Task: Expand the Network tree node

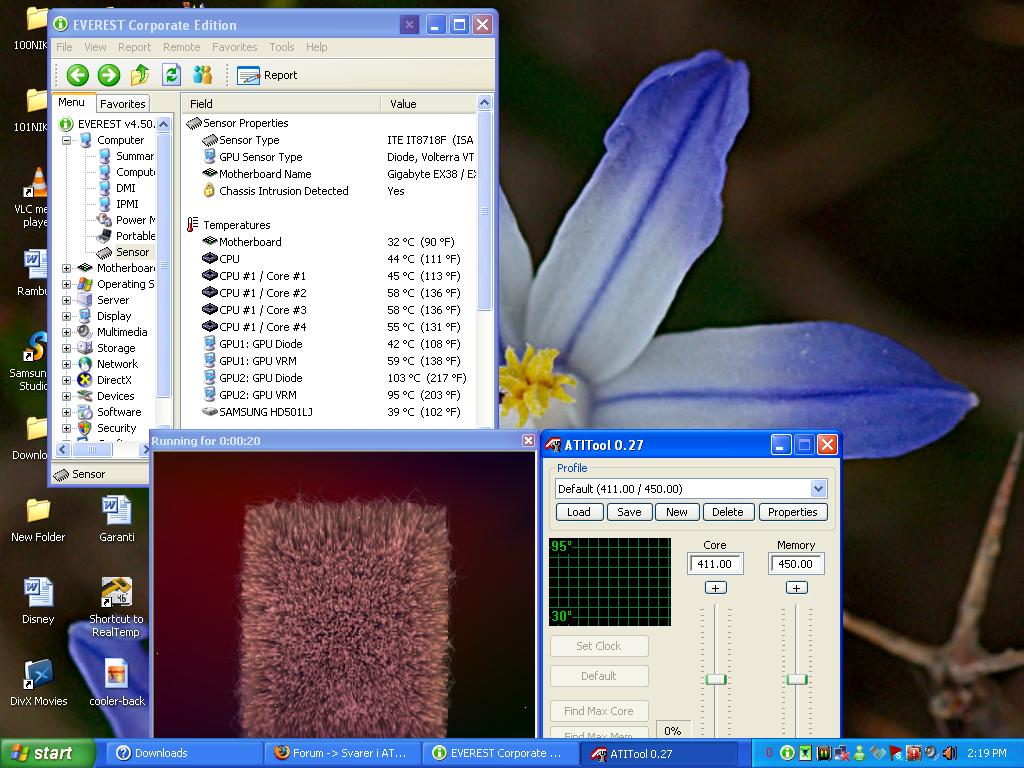Action: [67, 364]
